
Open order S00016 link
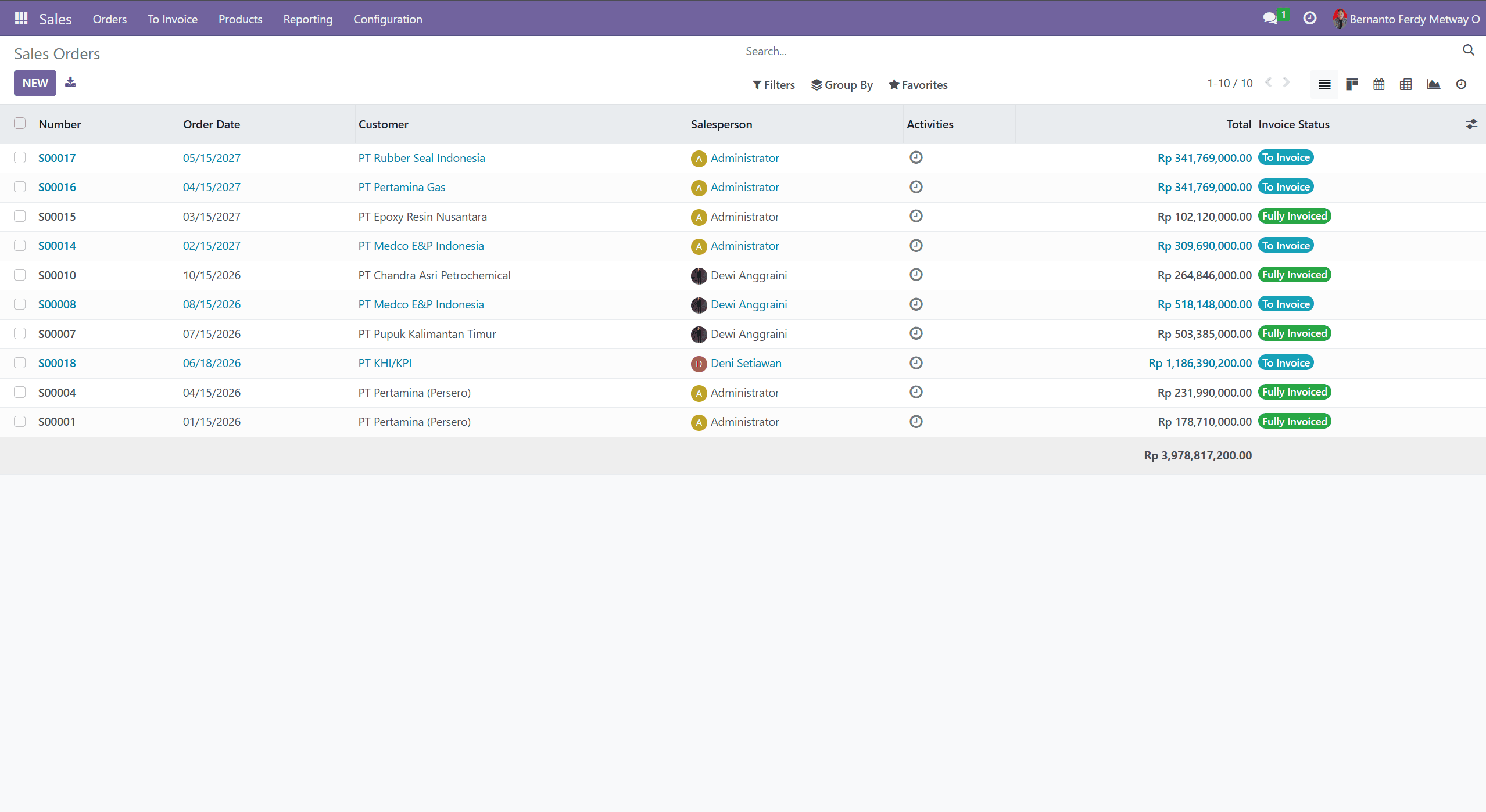click(57, 187)
